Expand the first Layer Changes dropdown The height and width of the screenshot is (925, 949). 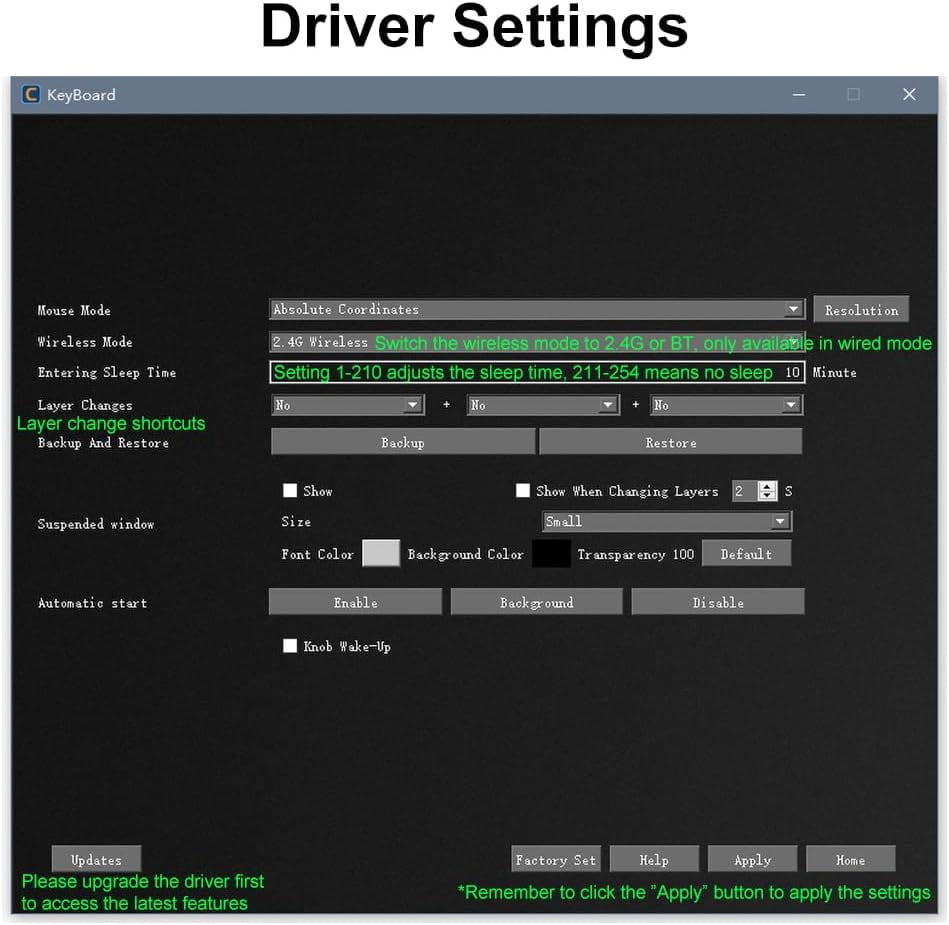[347, 405]
